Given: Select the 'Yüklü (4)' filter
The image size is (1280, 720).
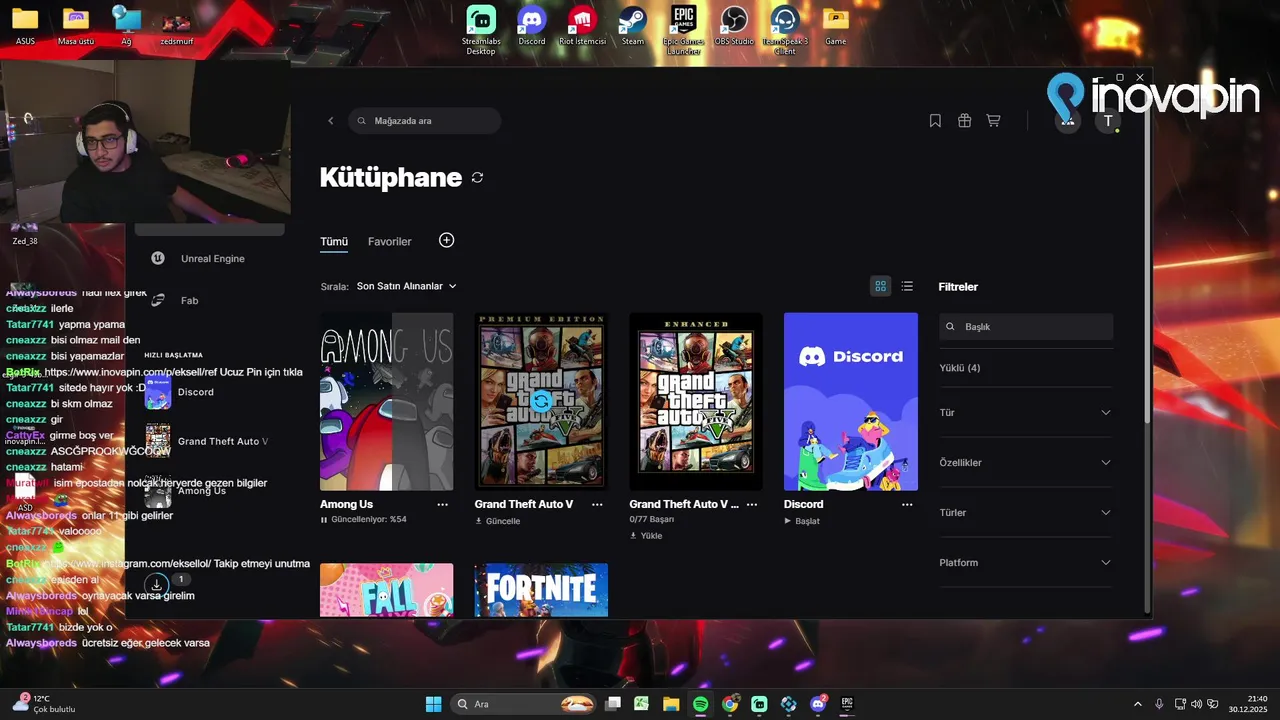Looking at the screenshot, I should coord(960,368).
